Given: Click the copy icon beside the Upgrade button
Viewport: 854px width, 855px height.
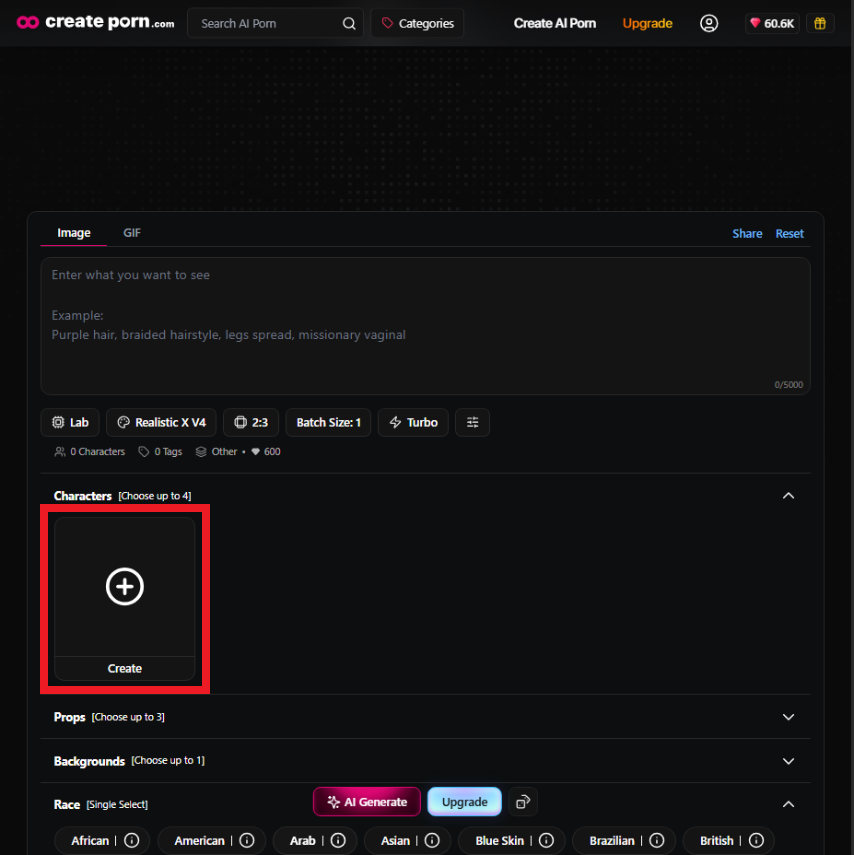Looking at the screenshot, I should coord(522,802).
